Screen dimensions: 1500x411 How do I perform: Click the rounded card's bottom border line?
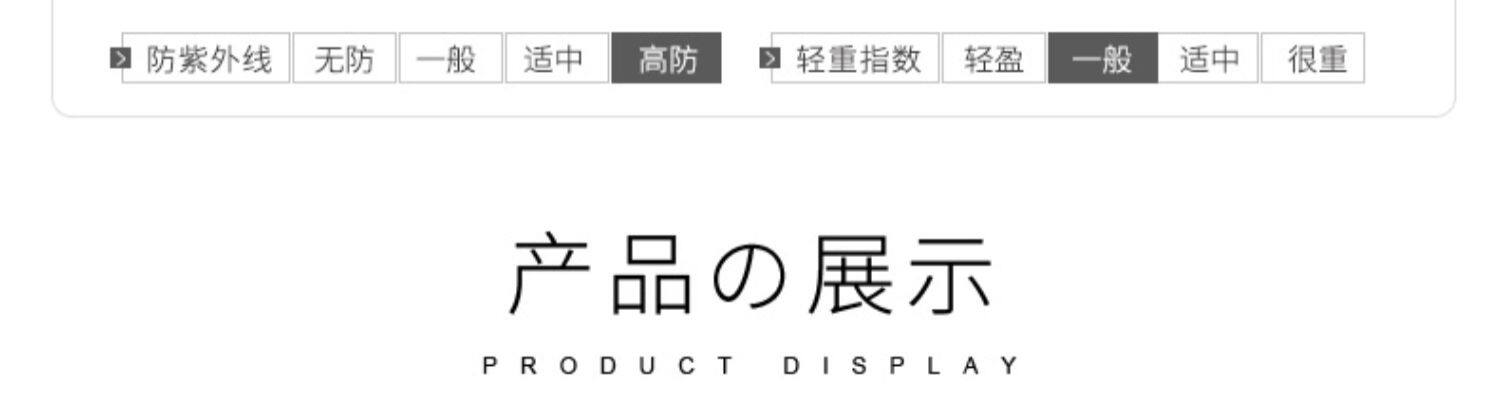point(754,116)
